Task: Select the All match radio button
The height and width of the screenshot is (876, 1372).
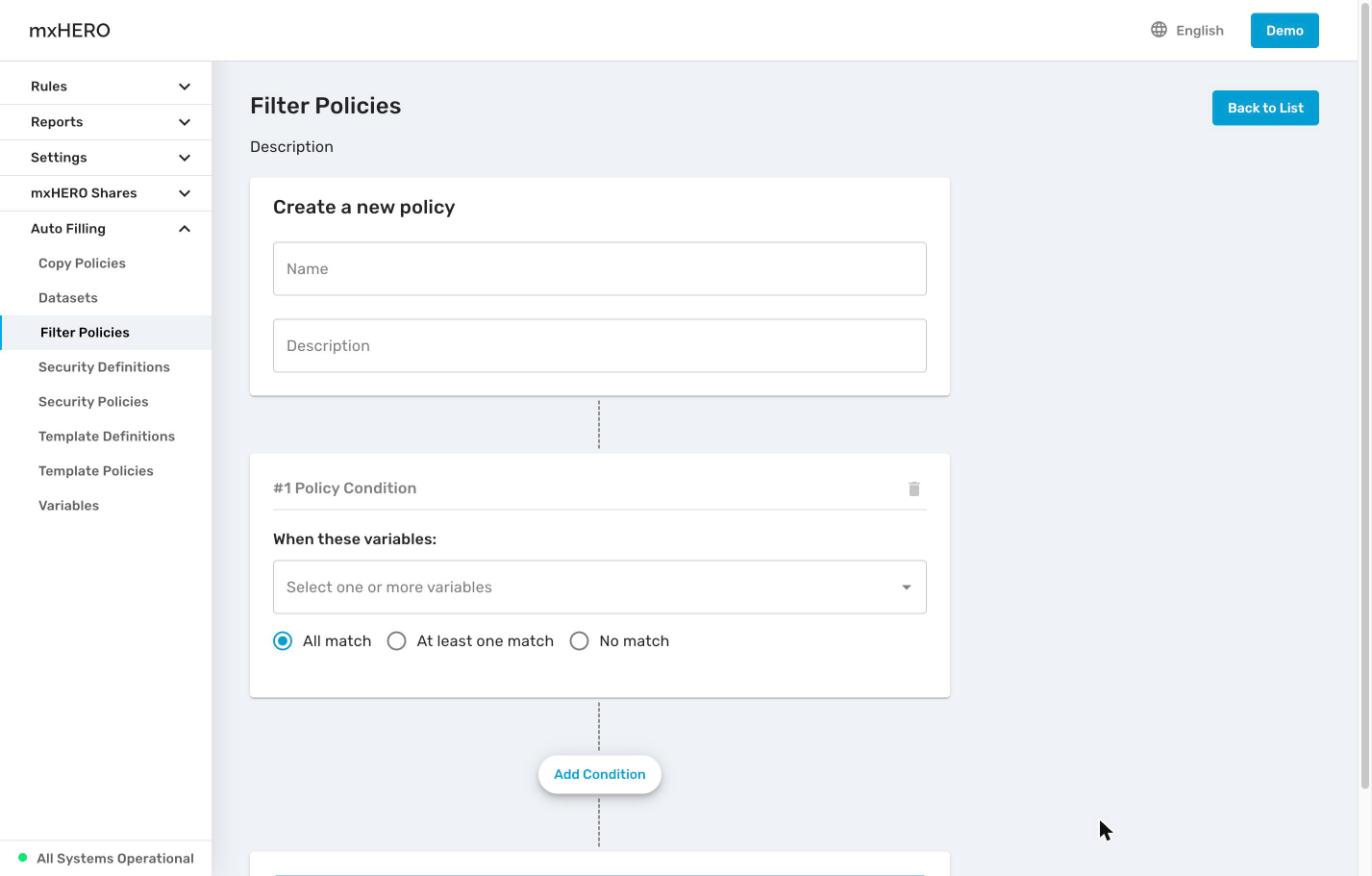Action: click(283, 641)
